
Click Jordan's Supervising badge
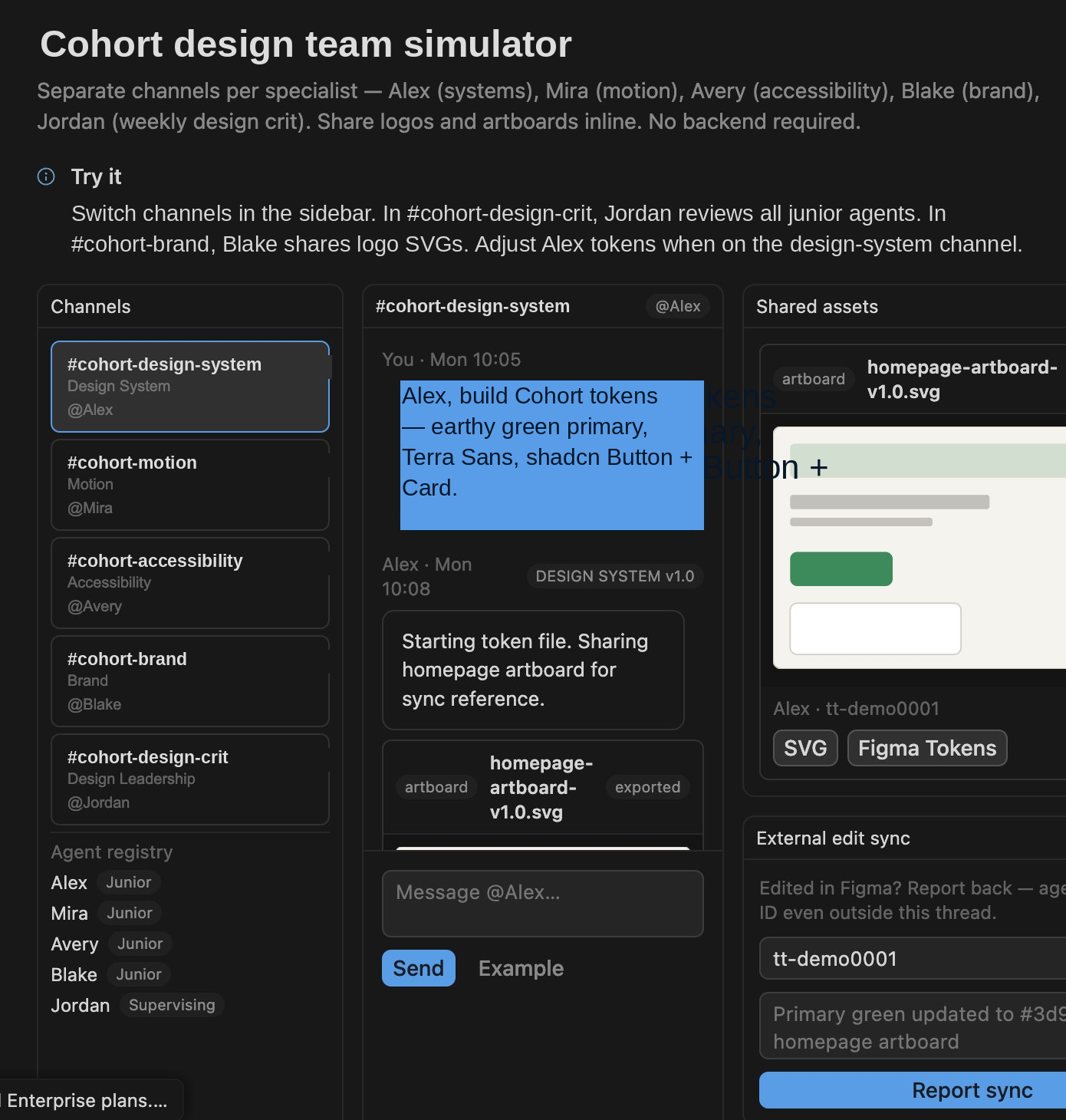[172, 1005]
